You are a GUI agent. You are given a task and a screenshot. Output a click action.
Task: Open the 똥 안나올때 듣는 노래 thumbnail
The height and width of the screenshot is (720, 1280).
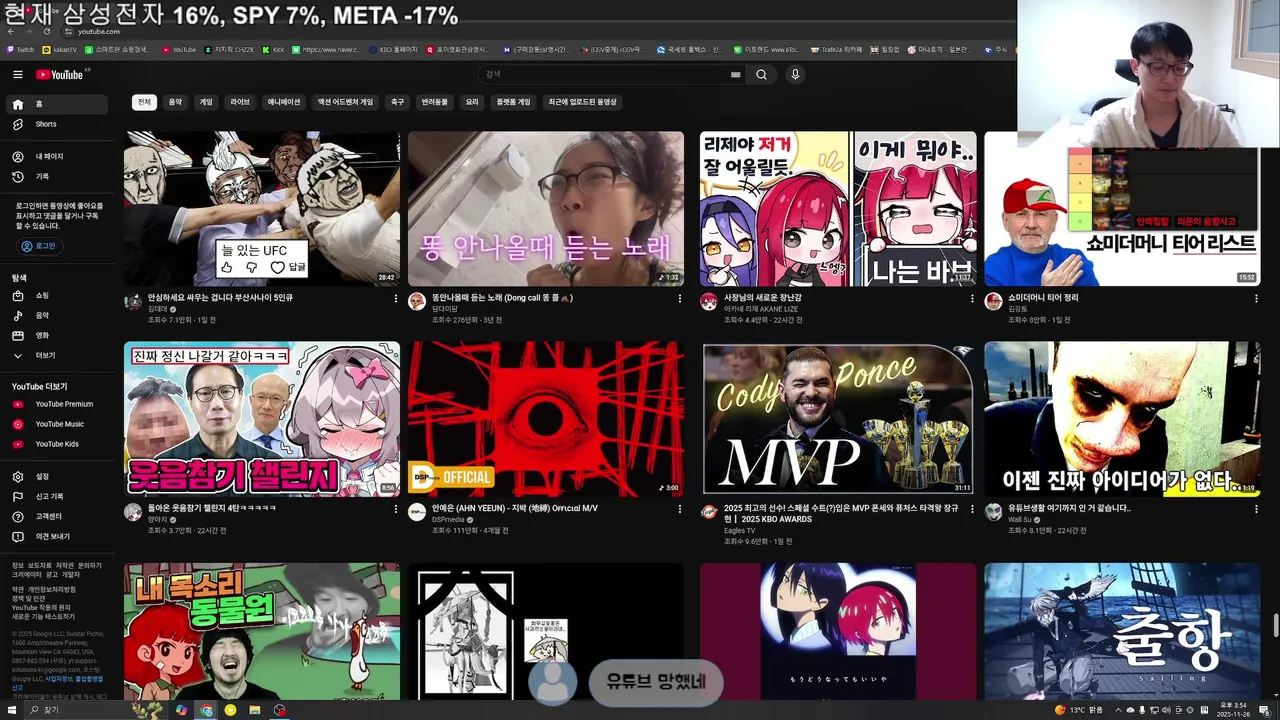point(546,209)
